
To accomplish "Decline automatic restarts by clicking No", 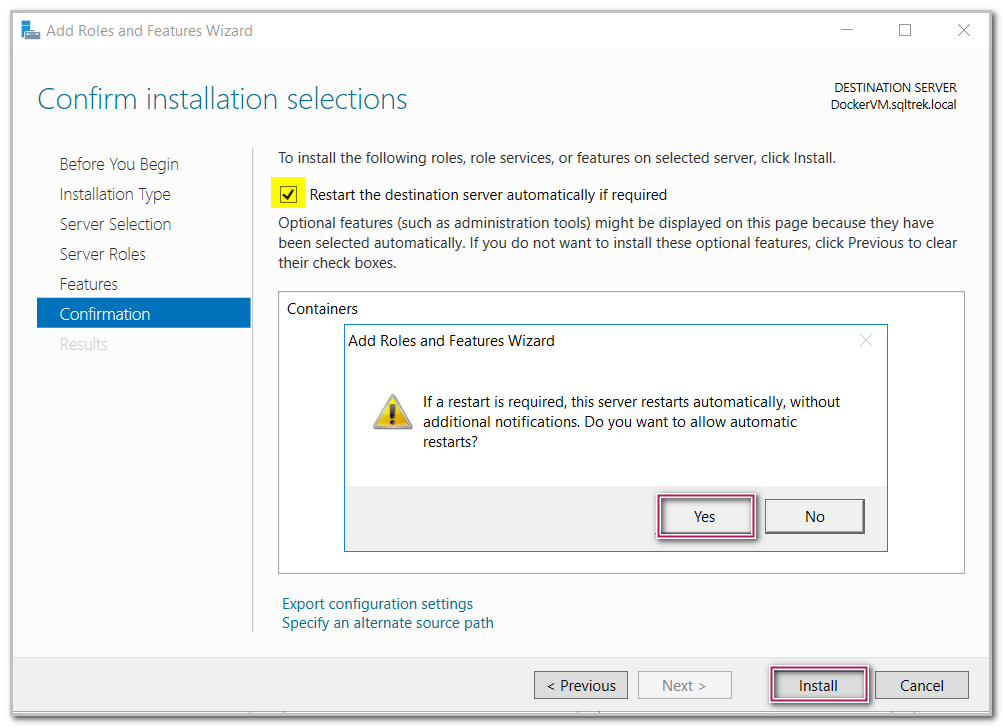I will click(x=814, y=516).
